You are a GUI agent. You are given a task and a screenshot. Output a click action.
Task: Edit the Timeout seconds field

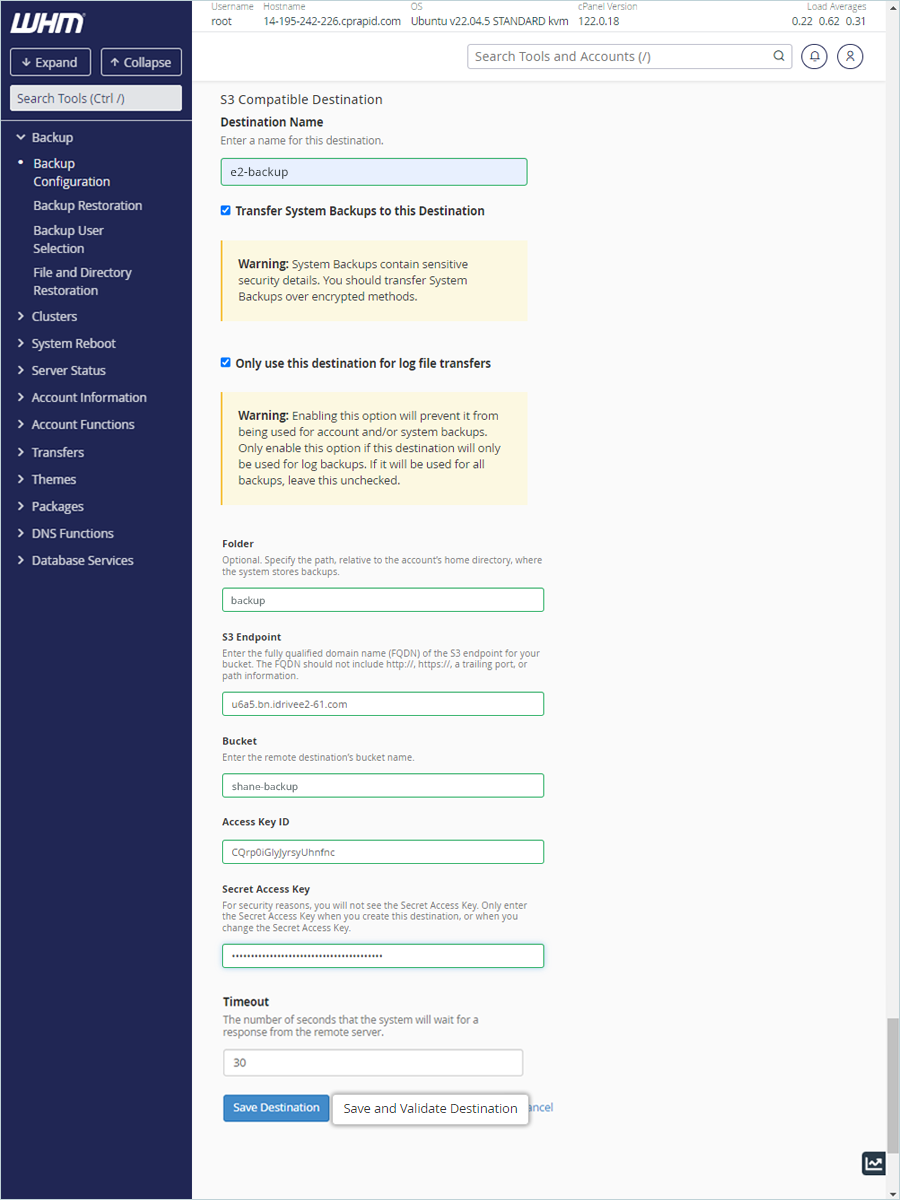click(x=373, y=1062)
